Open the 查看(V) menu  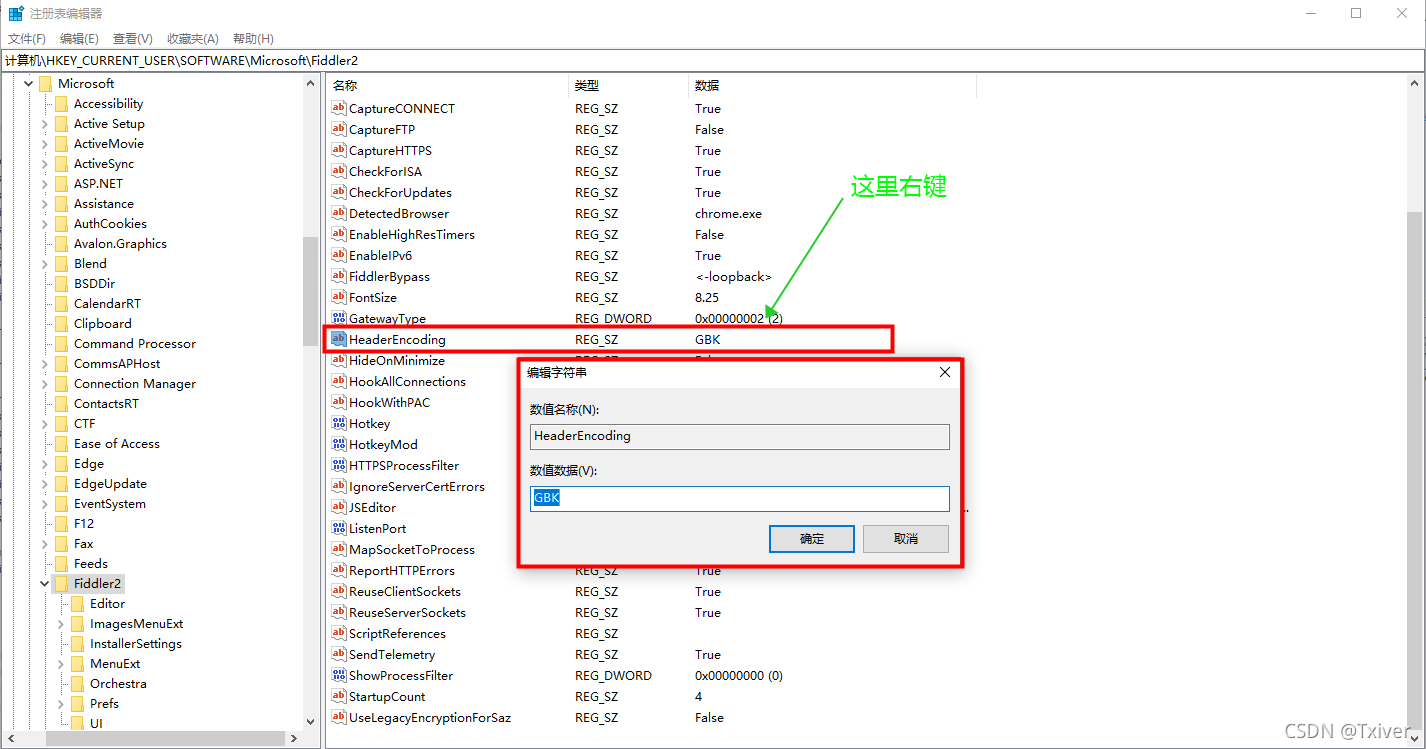click(x=132, y=38)
